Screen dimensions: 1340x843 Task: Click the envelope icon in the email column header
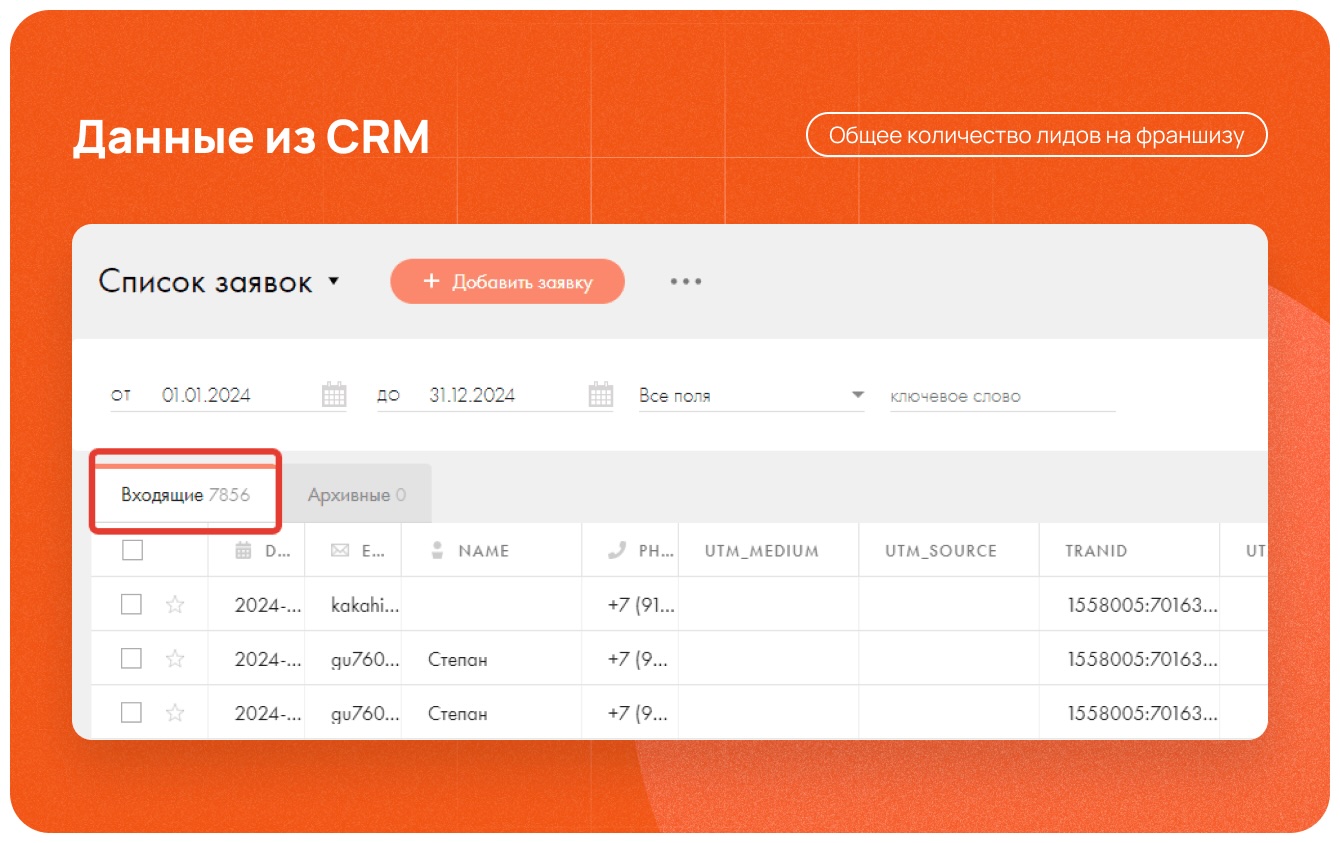tap(340, 550)
